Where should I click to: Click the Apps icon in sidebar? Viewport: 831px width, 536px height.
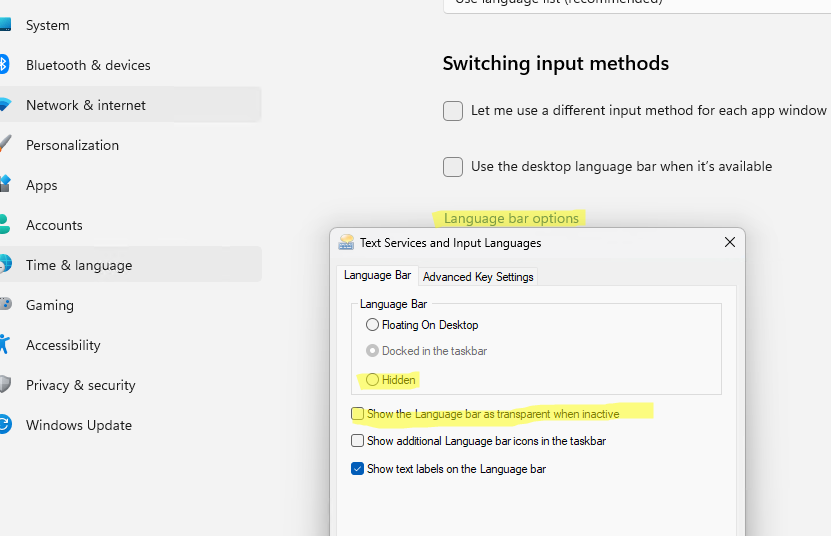(x=5, y=184)
